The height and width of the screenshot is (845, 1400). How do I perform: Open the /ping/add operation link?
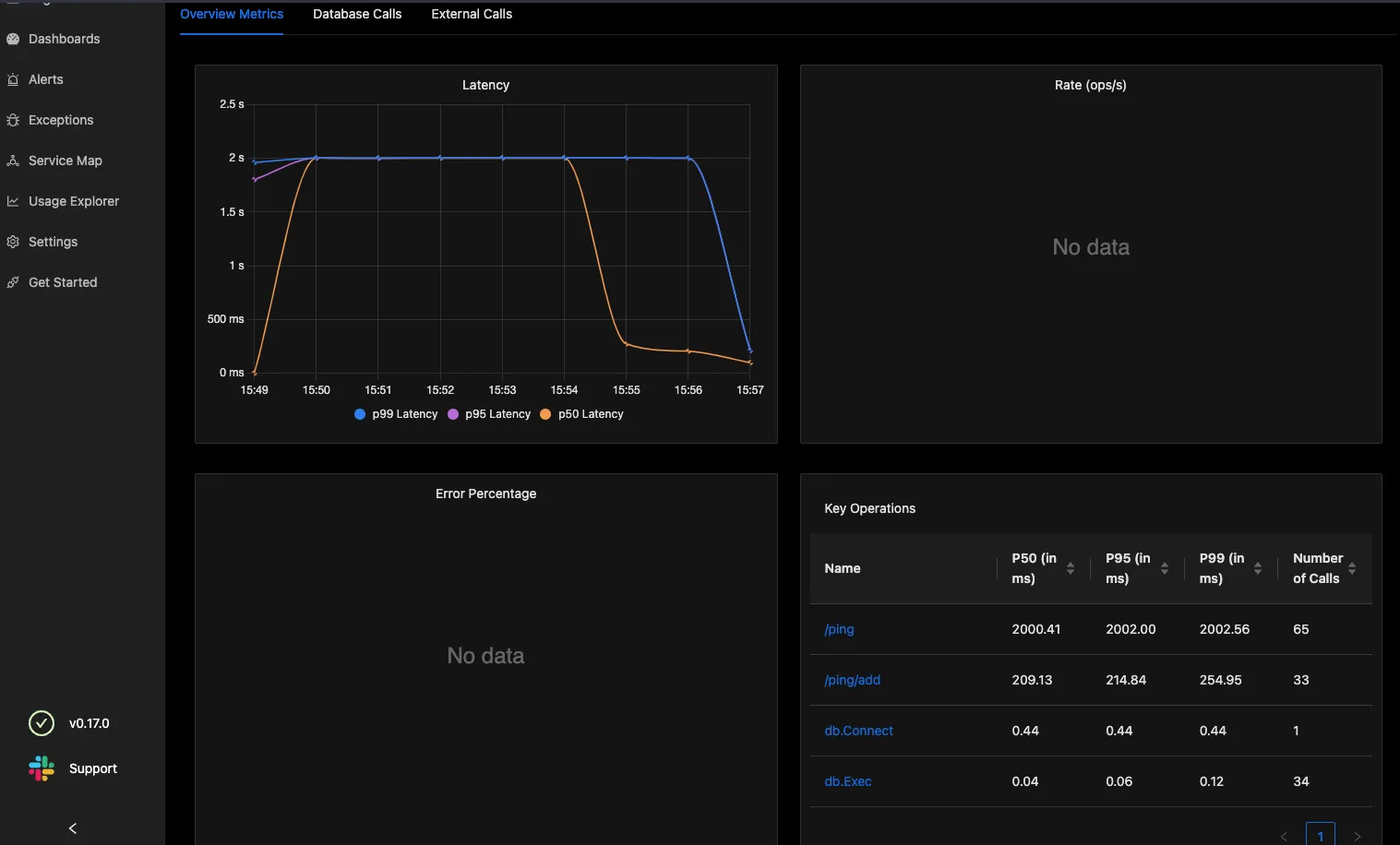click(852, 680)
